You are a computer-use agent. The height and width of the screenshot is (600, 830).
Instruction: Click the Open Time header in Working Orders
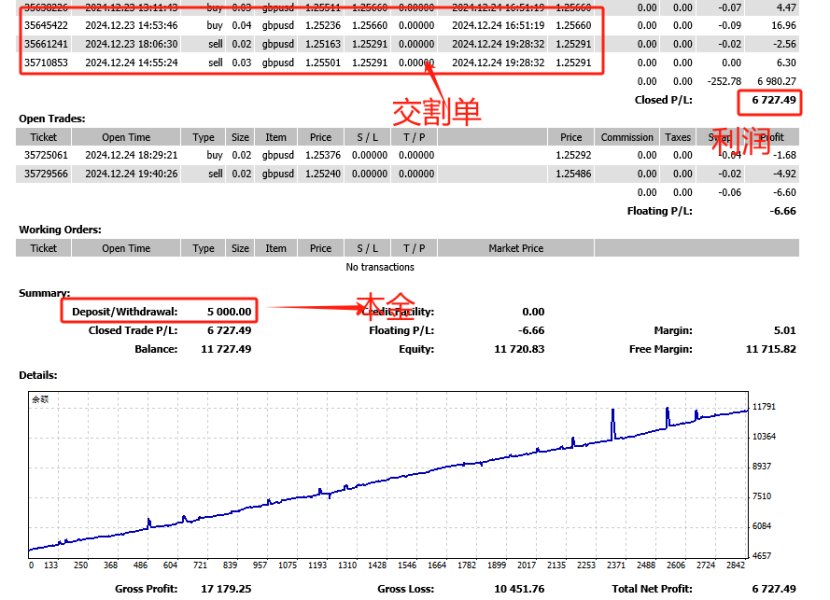tap(126, 248)
